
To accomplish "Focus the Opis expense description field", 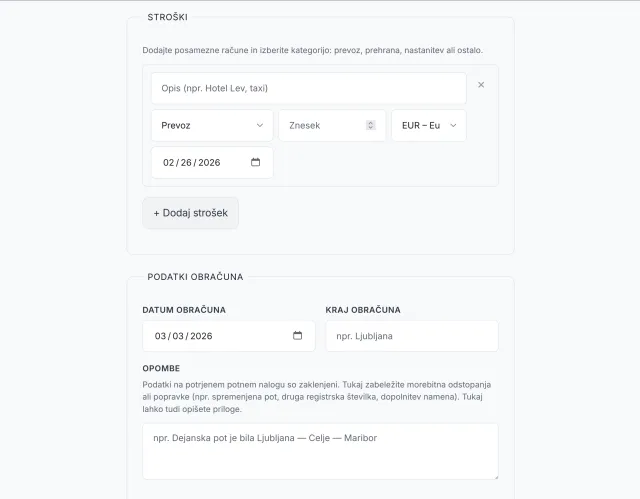I will point(308,88).
